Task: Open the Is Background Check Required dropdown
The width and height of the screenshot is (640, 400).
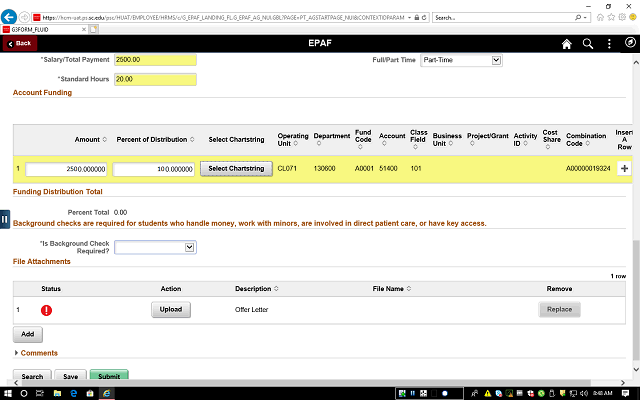Action: pos(155,246)
